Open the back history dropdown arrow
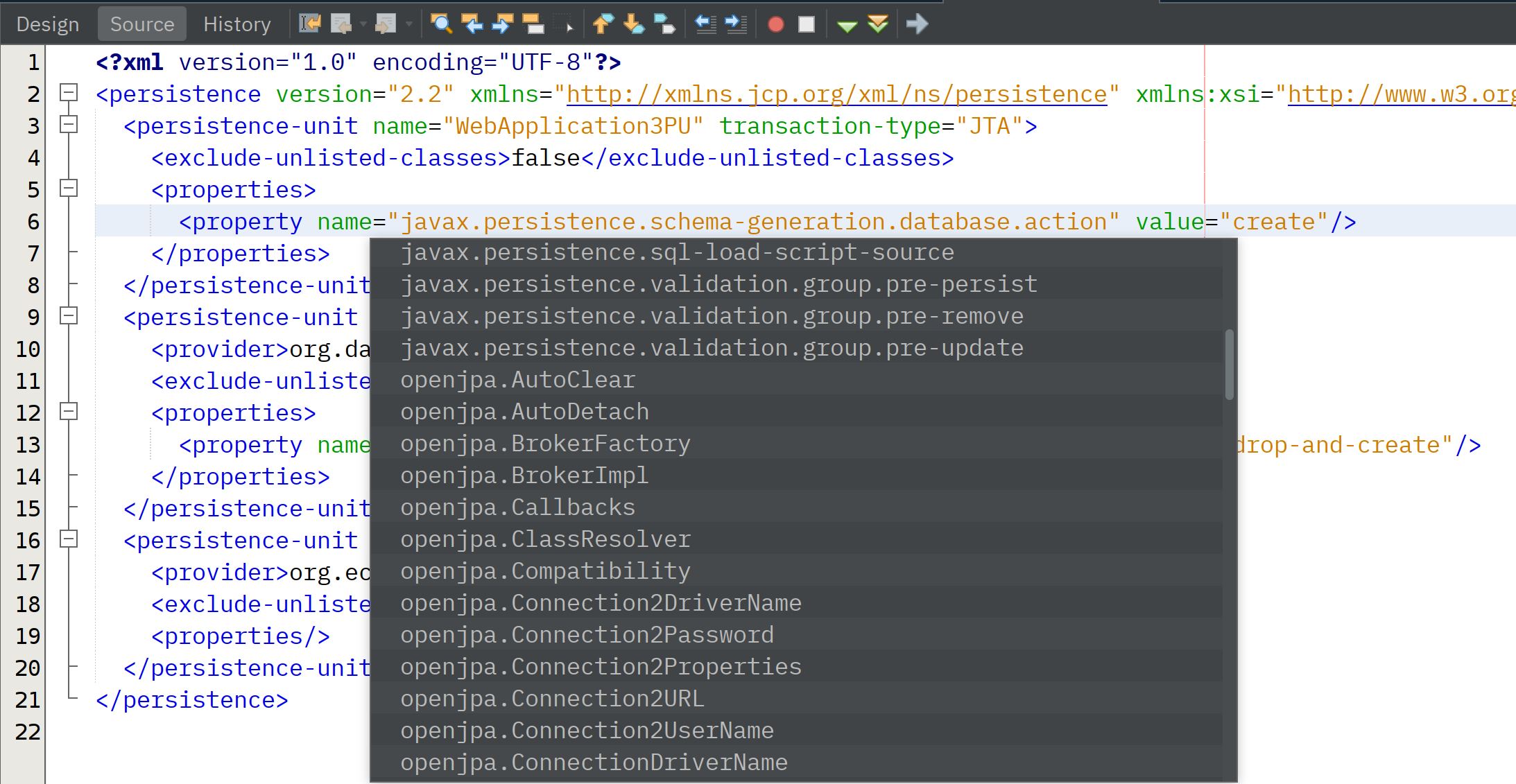This screenshot has width=1516, height=784. click(x=363, y=24)
